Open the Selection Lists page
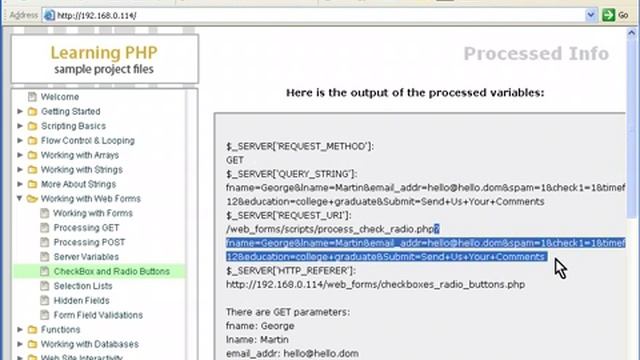640x360 pixels. [83, 286]
